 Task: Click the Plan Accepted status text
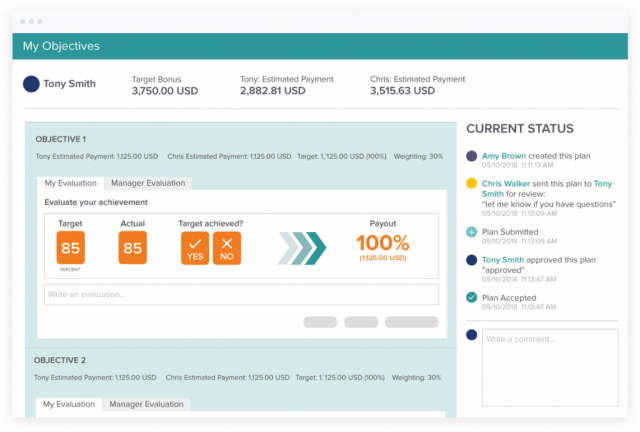click(509, 298)
